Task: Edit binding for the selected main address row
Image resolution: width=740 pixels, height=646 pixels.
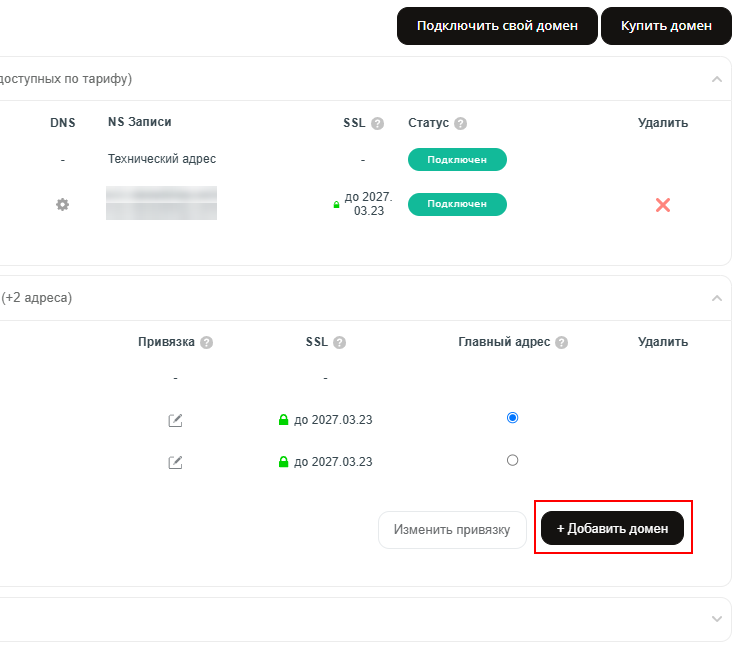Action: (x=175, y=420)
